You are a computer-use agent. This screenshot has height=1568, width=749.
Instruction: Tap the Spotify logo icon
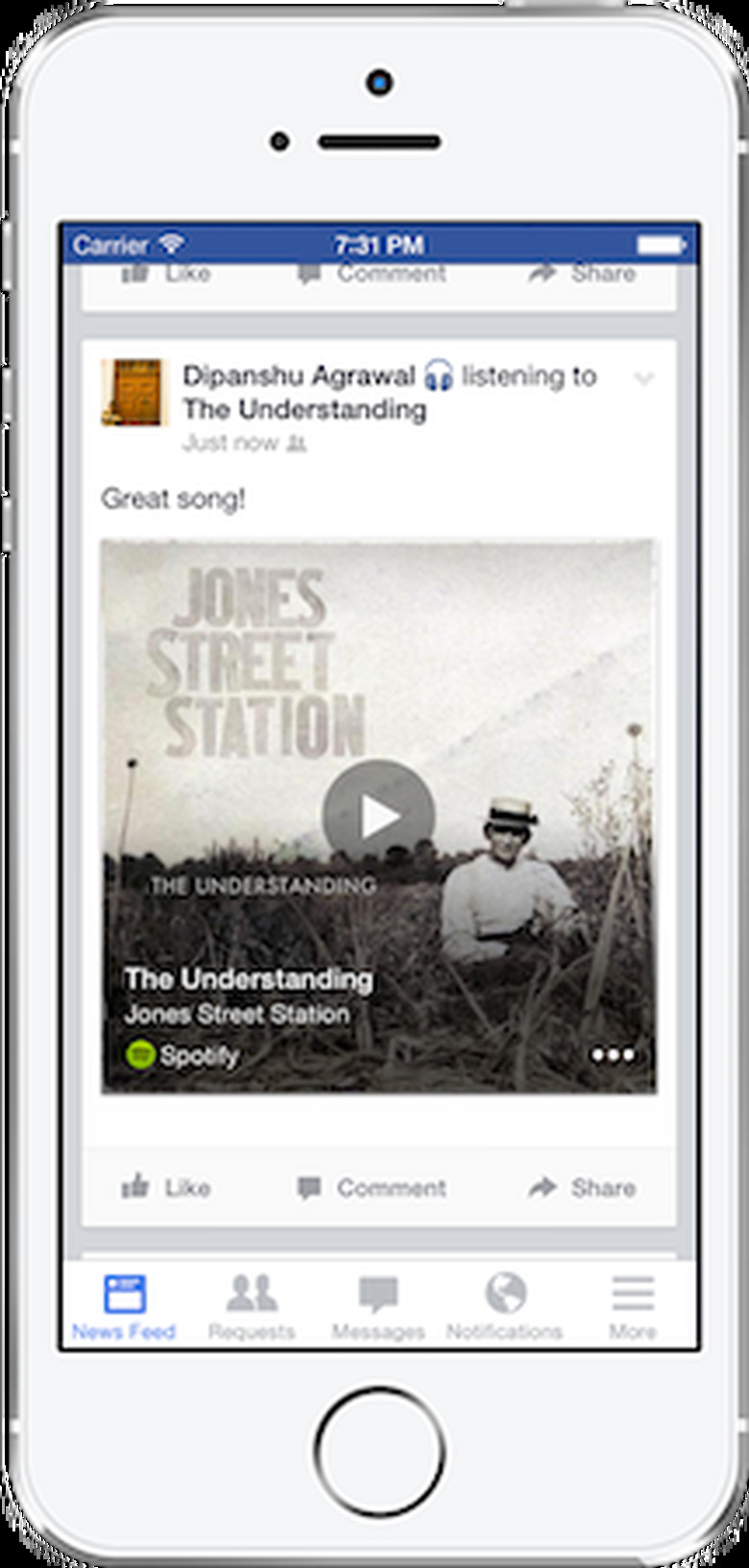tap(140, 1055)
